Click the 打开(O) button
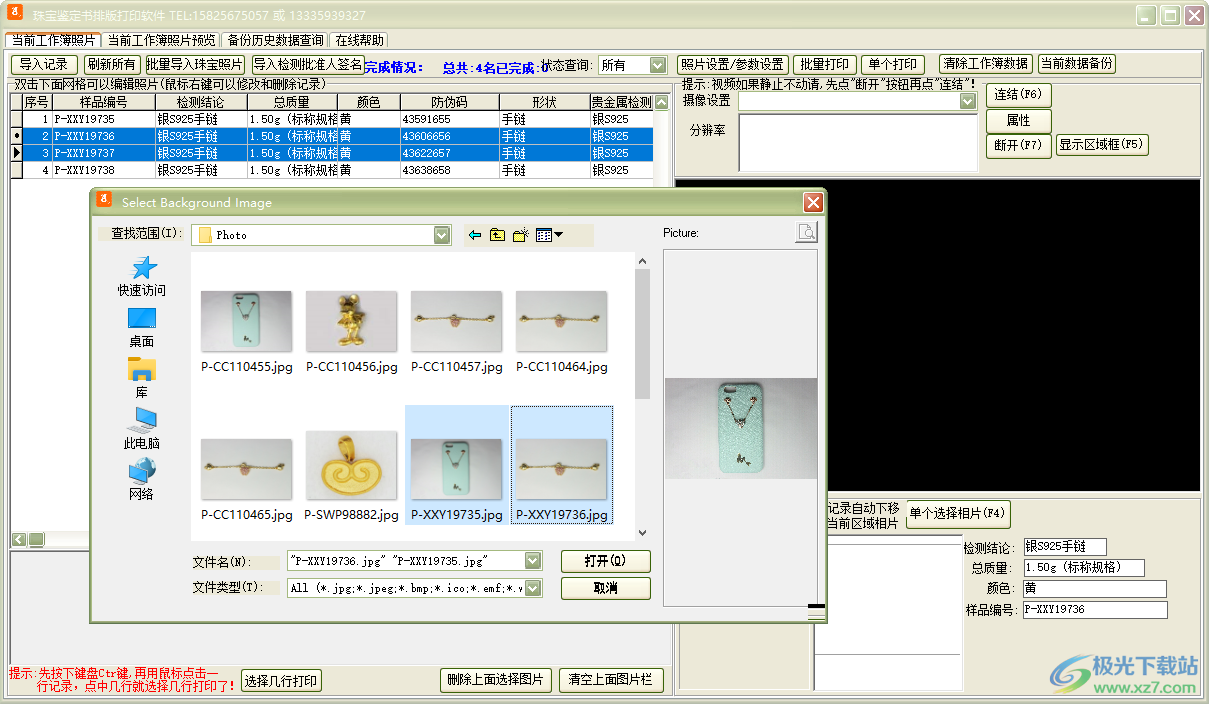1209x704 pixels. pyautogui.click(x=605, y=561)
